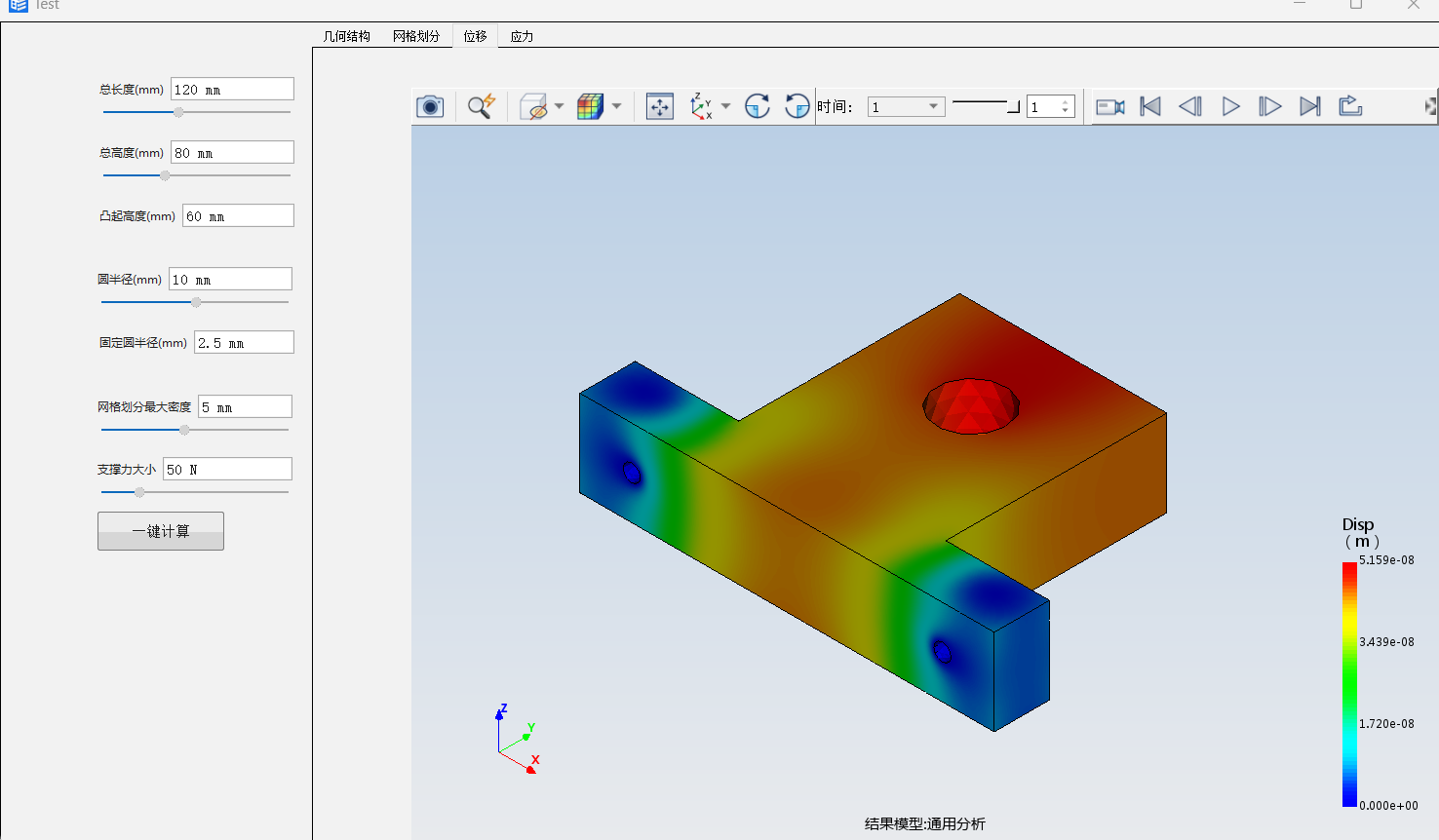The width and height of the screenshot is (1439, 840).
Task: Click the 一键计算 button
Action: click(x=161, y=531)
